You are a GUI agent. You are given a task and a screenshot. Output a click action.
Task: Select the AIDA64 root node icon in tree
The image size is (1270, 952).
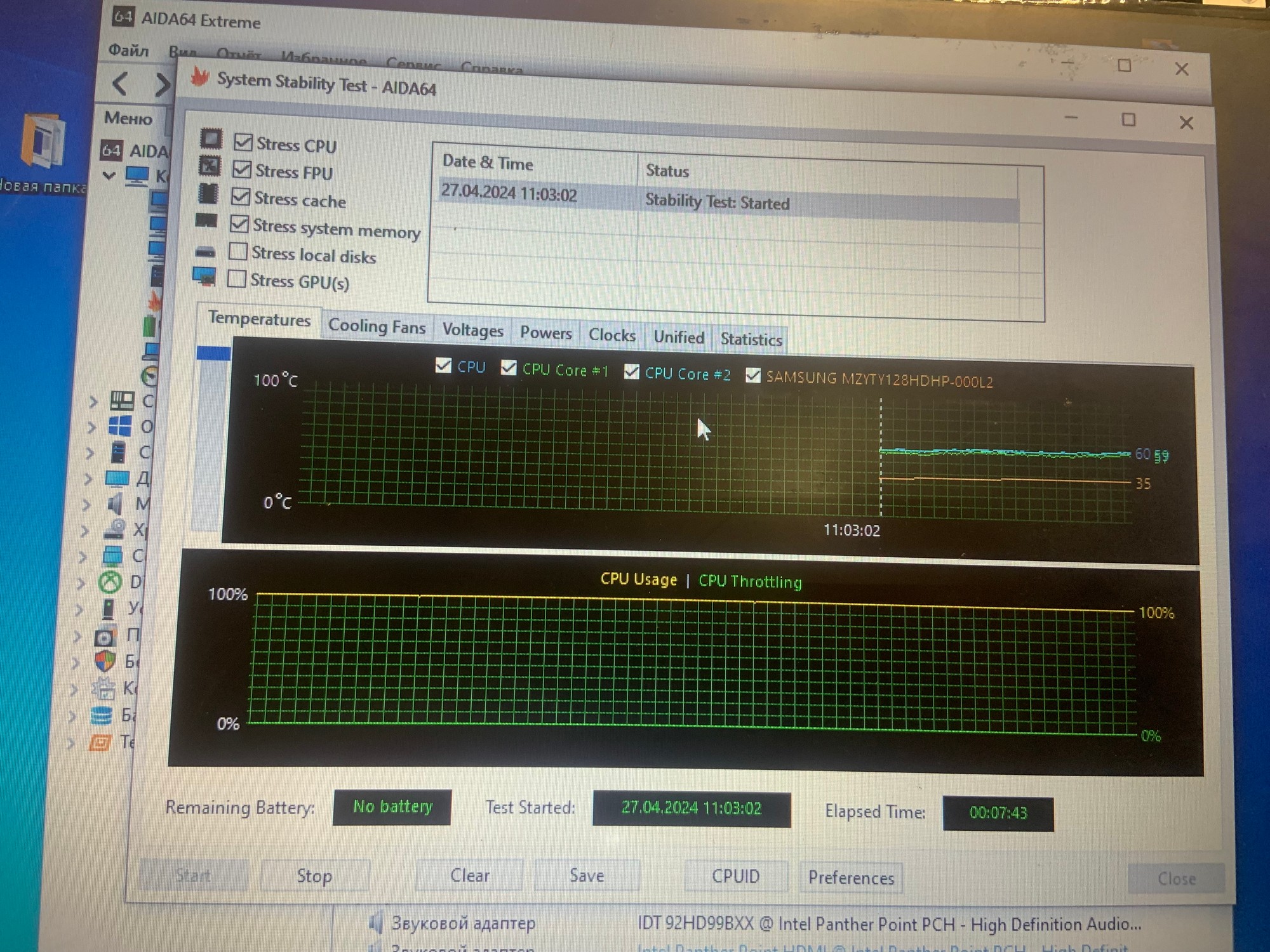point(111,150)
